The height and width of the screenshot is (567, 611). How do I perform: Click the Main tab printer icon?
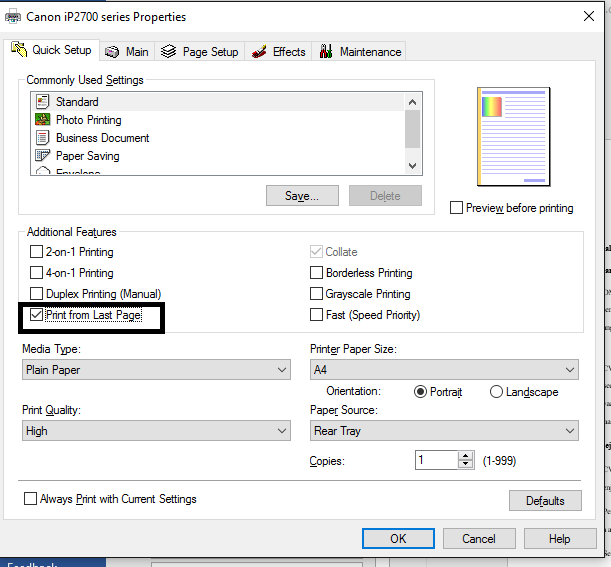(x=112, y=52)
